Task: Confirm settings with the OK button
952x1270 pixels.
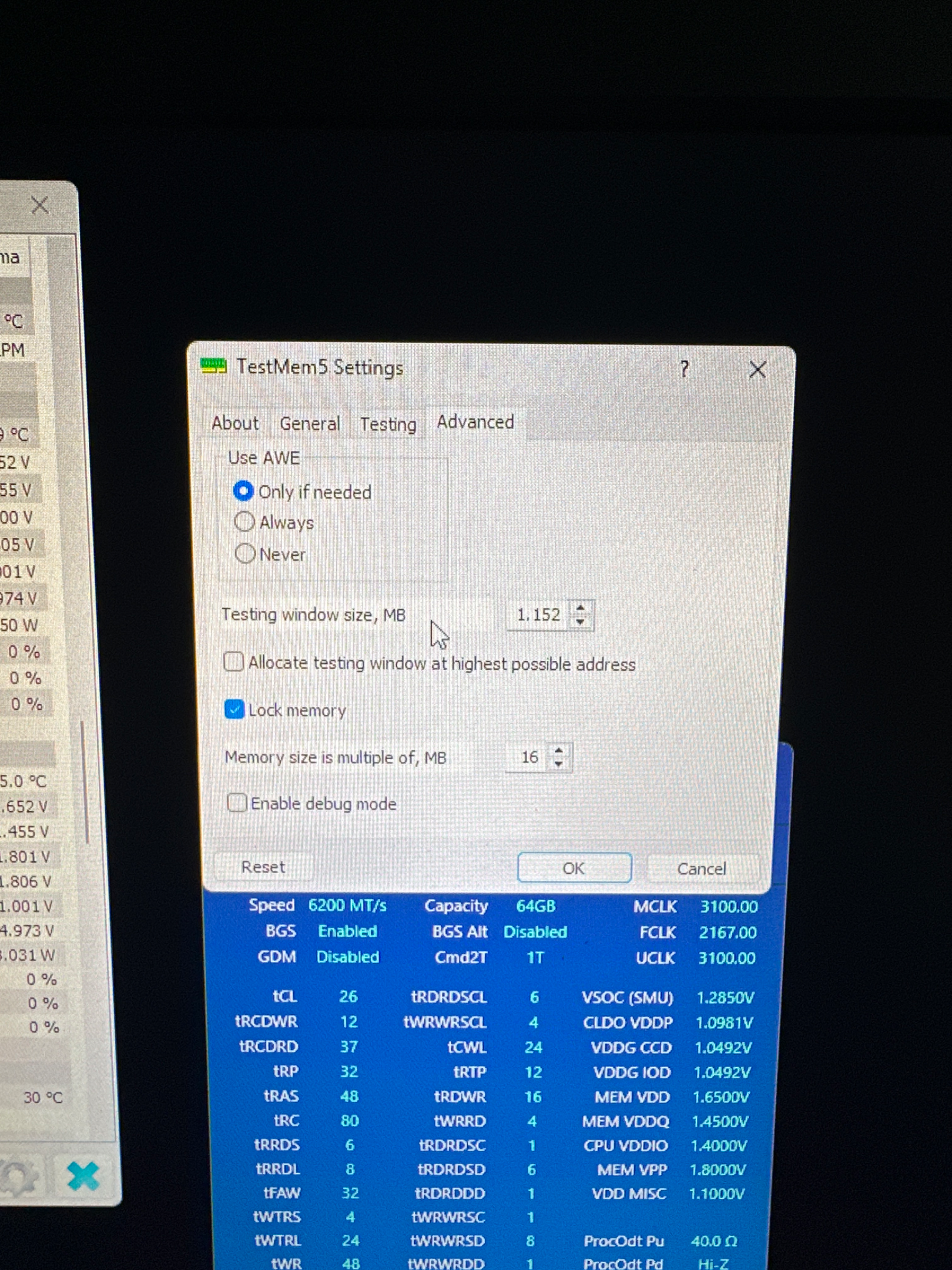Action: click(574, 868)
